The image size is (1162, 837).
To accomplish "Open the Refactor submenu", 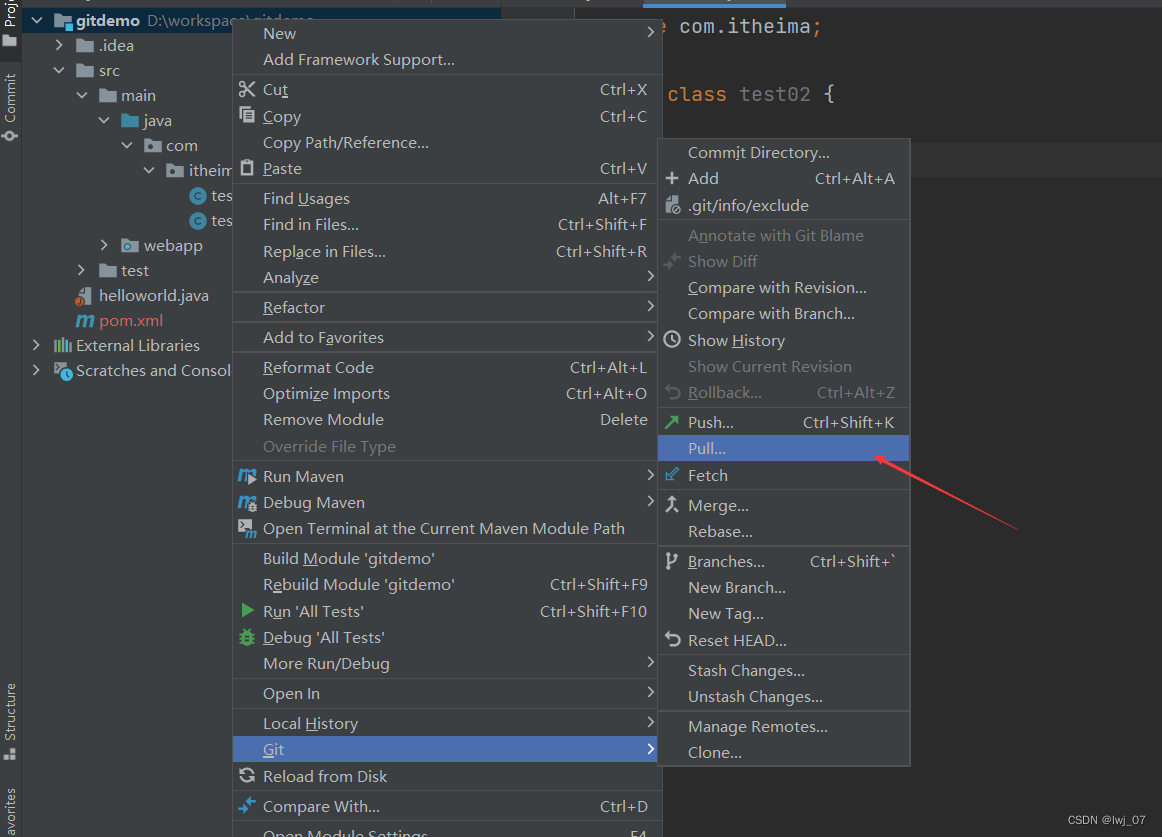I will click(447, 307).
